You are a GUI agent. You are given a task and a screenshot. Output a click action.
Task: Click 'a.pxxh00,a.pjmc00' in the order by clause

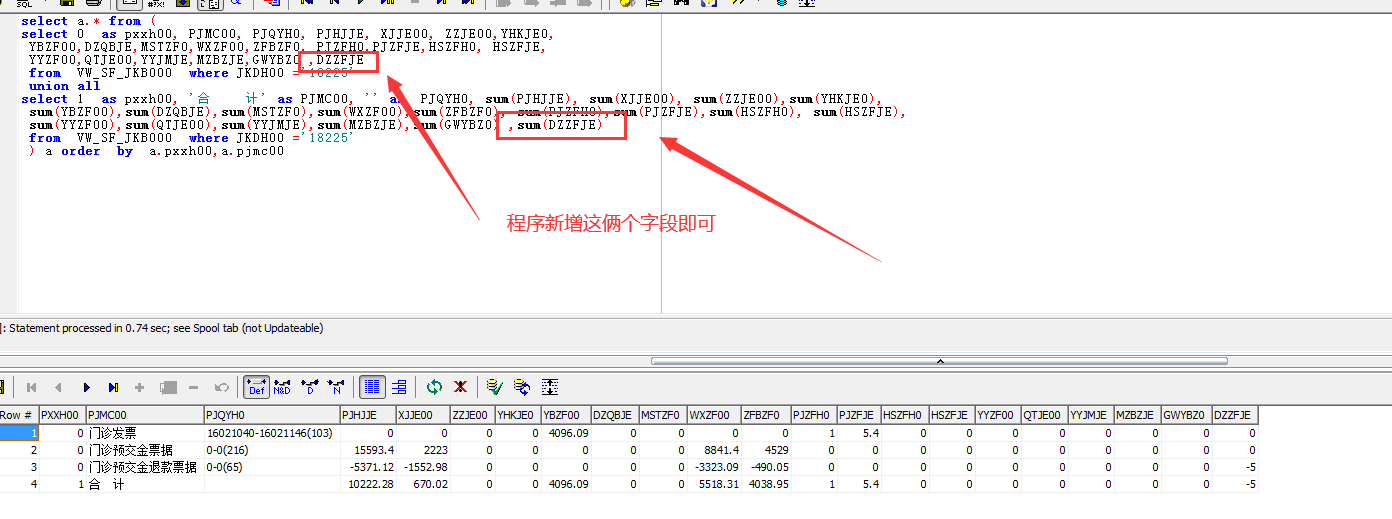coord(216,151)
